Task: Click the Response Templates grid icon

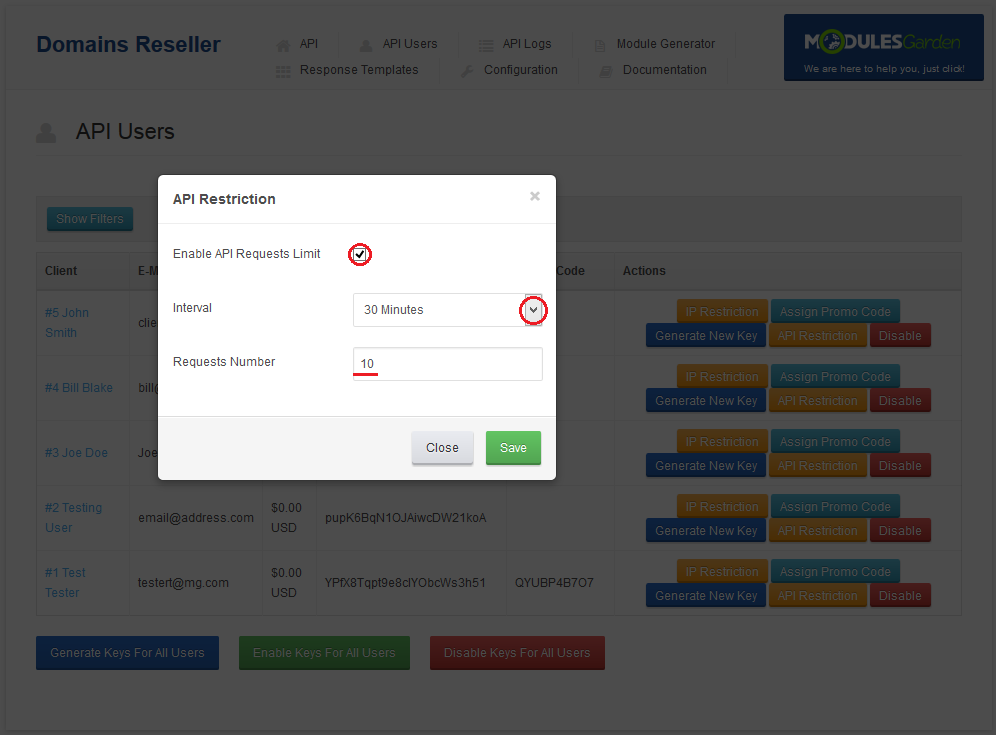Action: tap(283, 71)
